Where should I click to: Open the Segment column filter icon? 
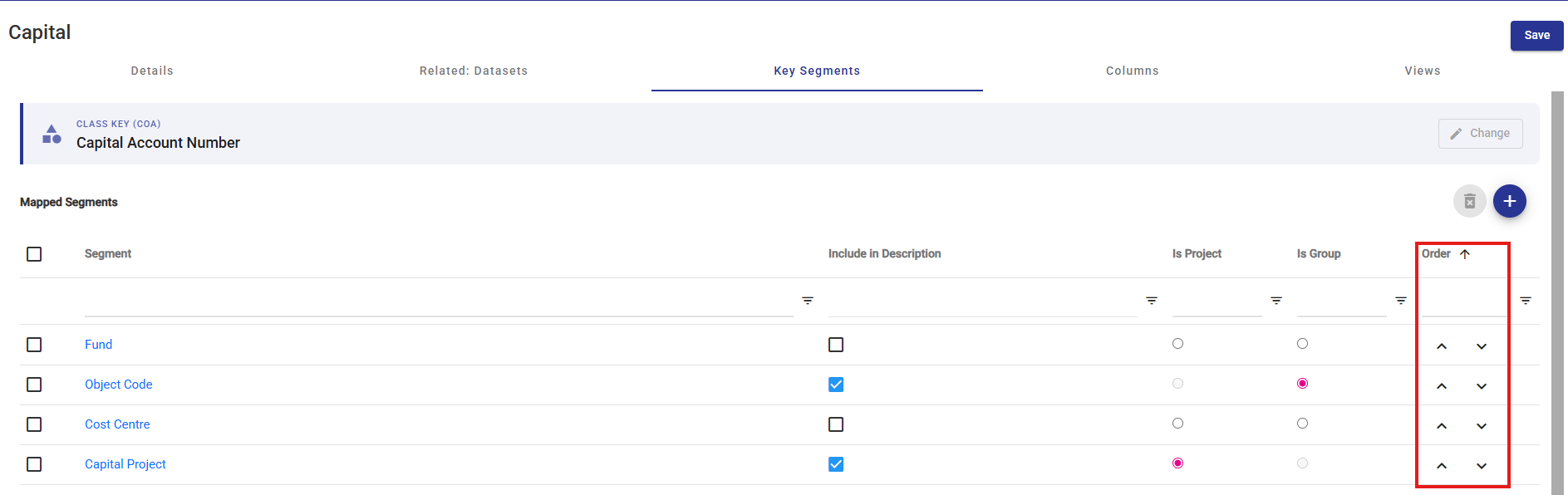808,301
